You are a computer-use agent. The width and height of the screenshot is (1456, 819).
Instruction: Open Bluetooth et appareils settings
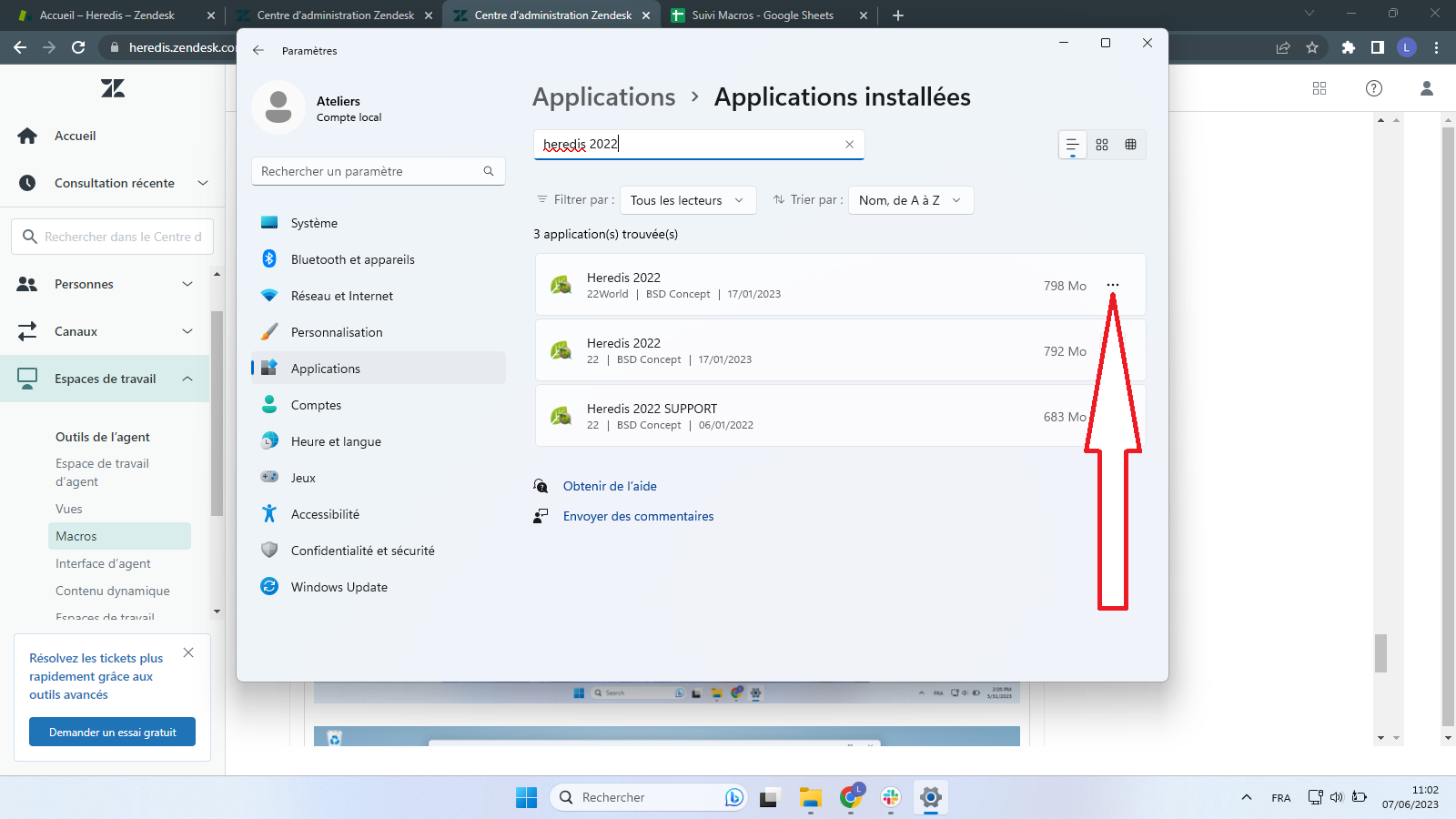(352, 259)
